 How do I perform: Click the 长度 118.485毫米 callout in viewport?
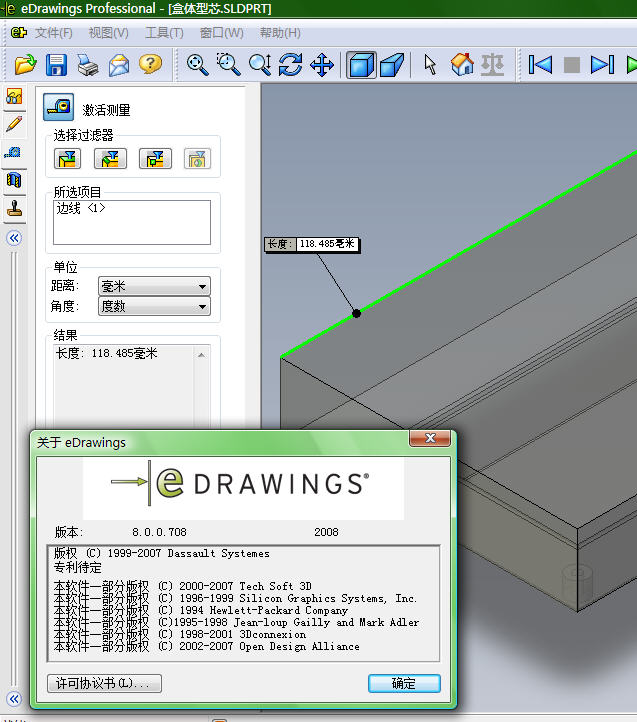point(312,244)
